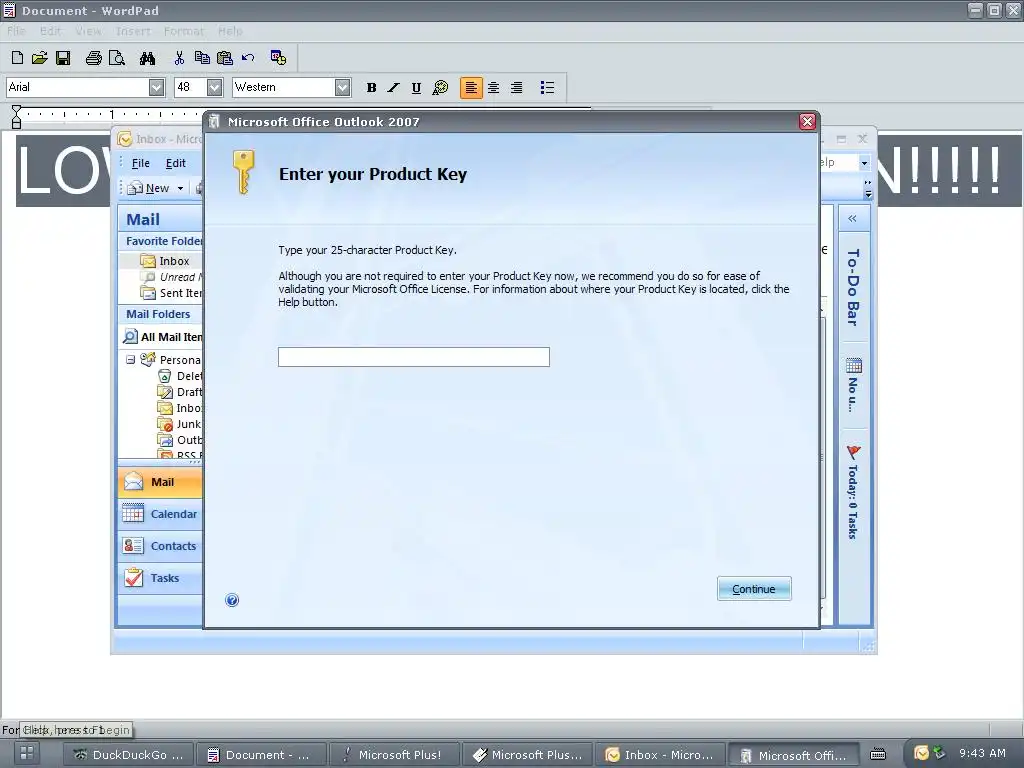Click All Mail Items in Outlook
The height and width of the screenshot is (768, 1024).
pos(163,337)
